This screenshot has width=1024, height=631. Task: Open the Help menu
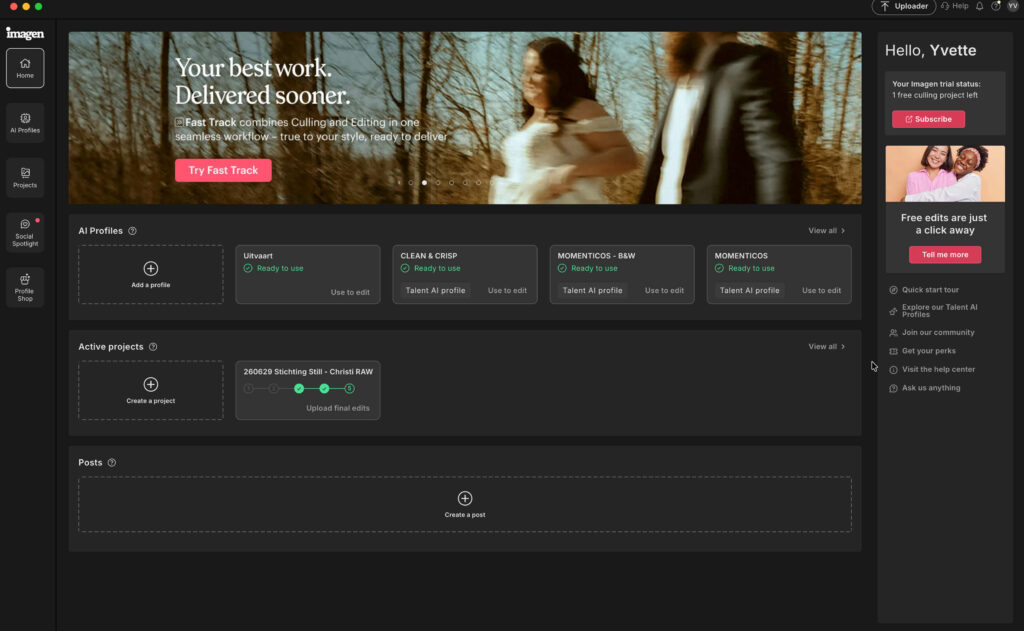pyautogui.click(x=955, y=6)
